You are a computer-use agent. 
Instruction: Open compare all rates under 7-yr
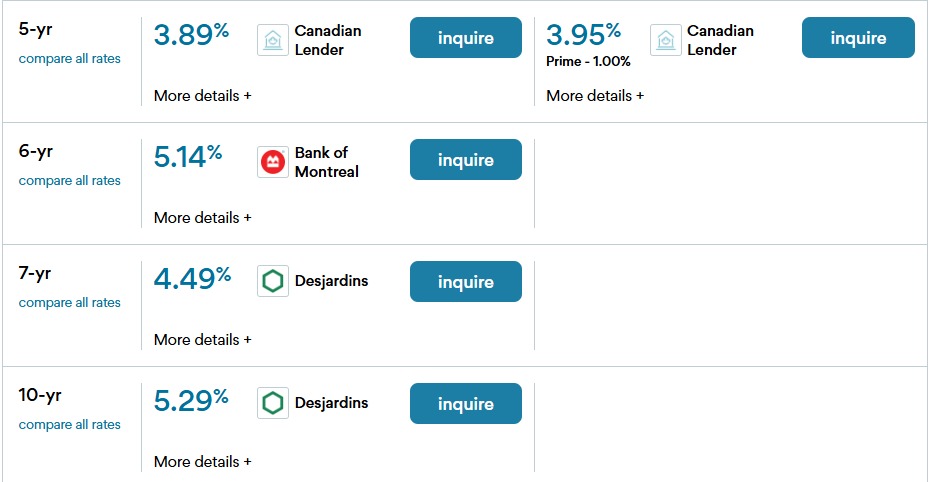(x=69, y=303)
